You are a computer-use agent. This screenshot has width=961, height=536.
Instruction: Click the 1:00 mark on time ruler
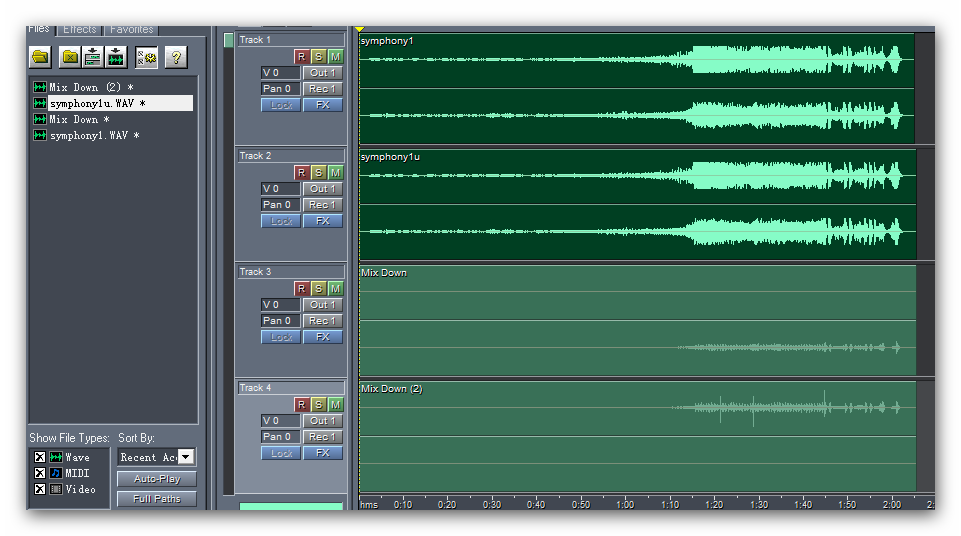click(625, 504)
